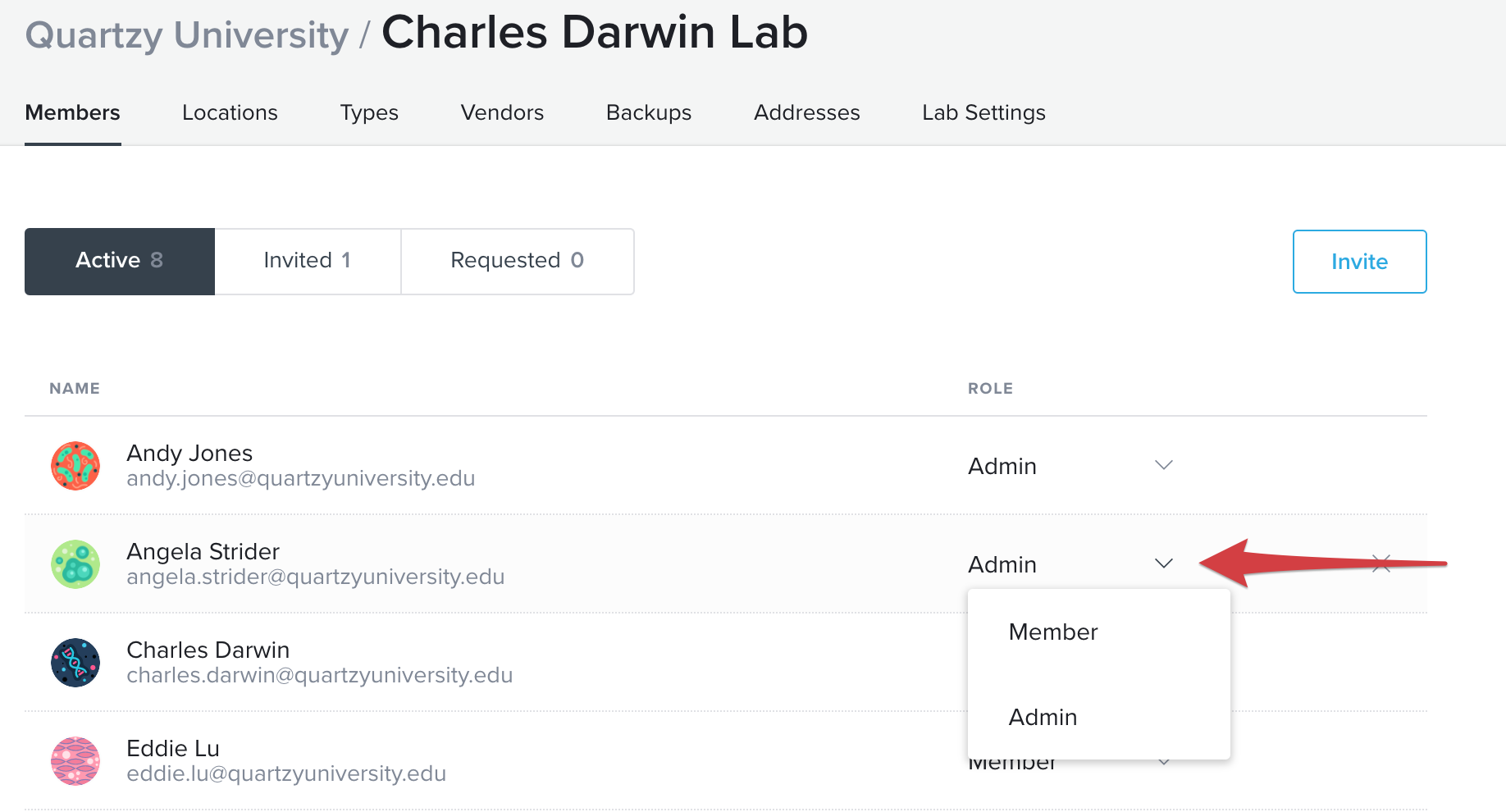The image size is (1506, 812).
Task: Click Eddie Lu's pink avatar icon
Action: tap(75, 761)
